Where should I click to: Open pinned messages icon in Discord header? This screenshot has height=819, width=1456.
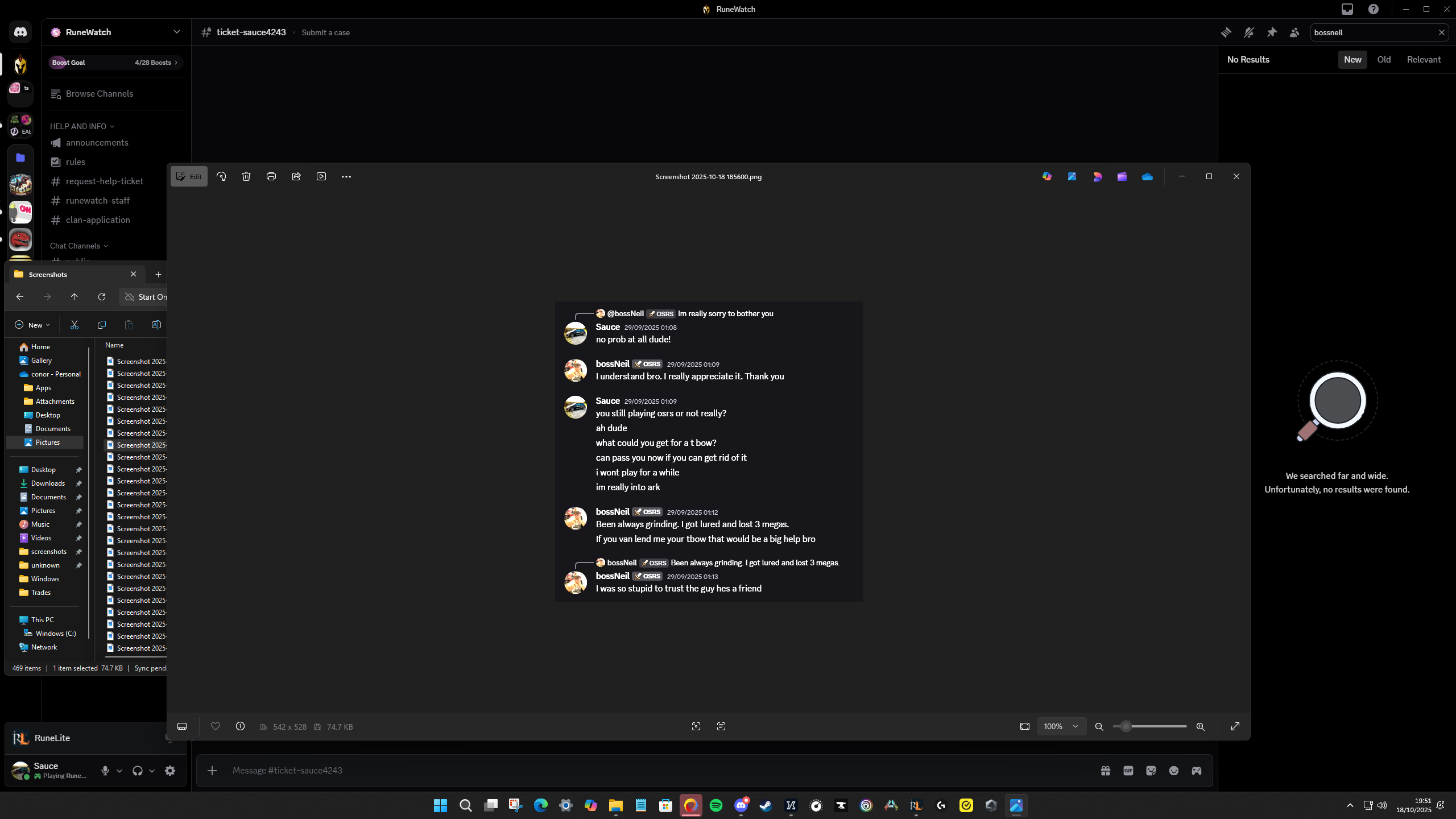pos(1272,32)
